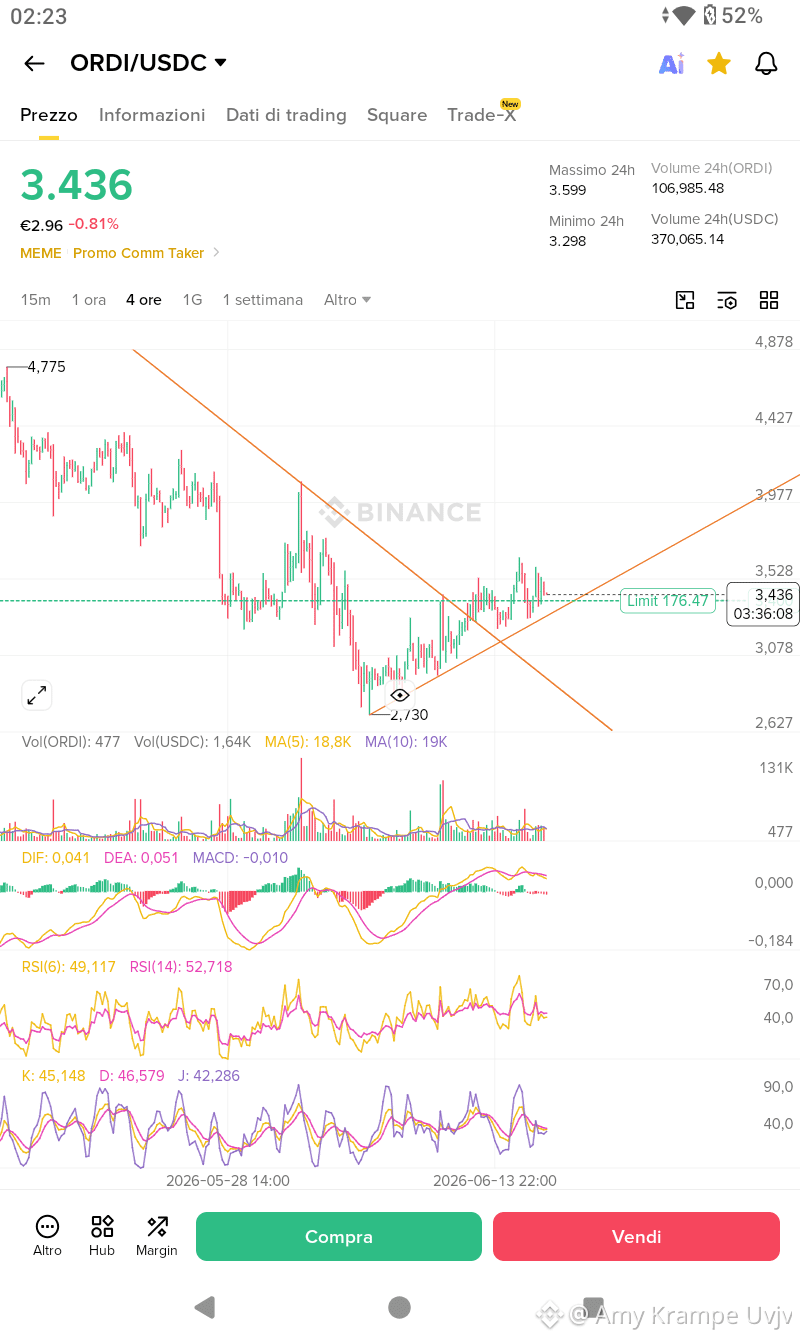The image size is (800, 1340).
Task: Expand chart to fullscreen
Action: pos(37,695)
